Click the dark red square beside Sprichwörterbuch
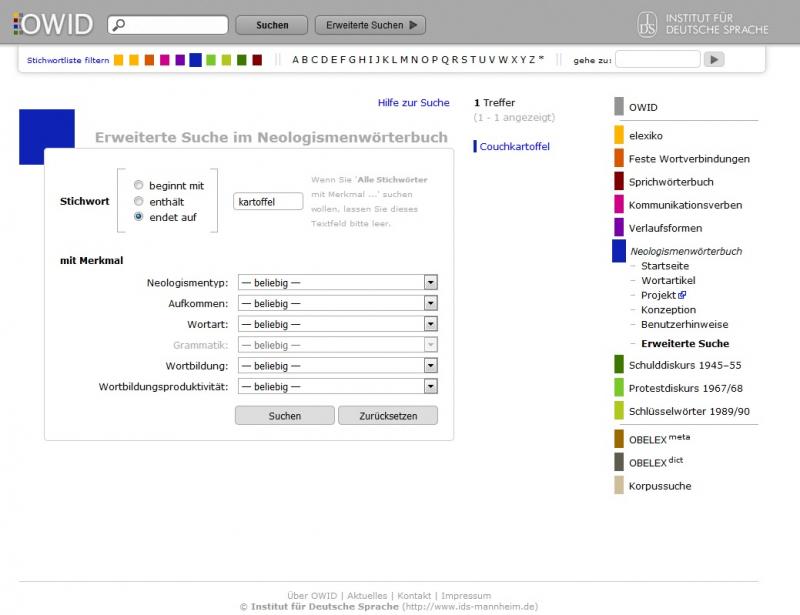The width and height of the screenshot is (800, 615). click(619, 181)
